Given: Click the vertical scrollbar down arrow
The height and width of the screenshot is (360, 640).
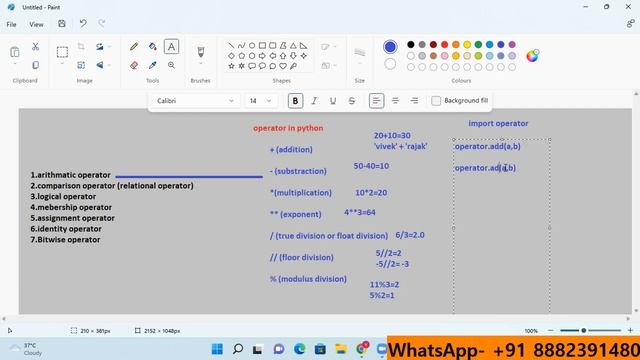Looking at the screenshot, I should click(636, 311).
